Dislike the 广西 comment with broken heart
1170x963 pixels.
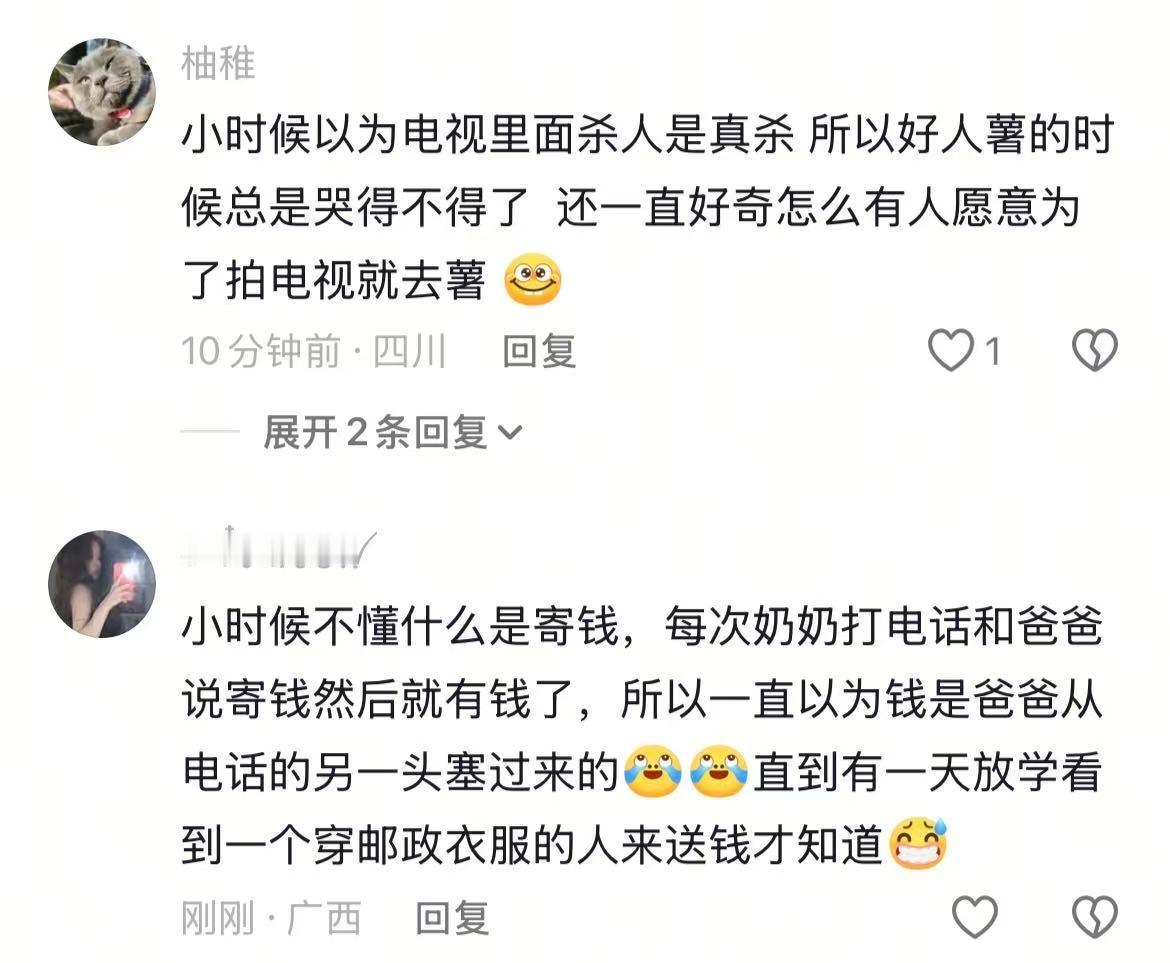1095,917
